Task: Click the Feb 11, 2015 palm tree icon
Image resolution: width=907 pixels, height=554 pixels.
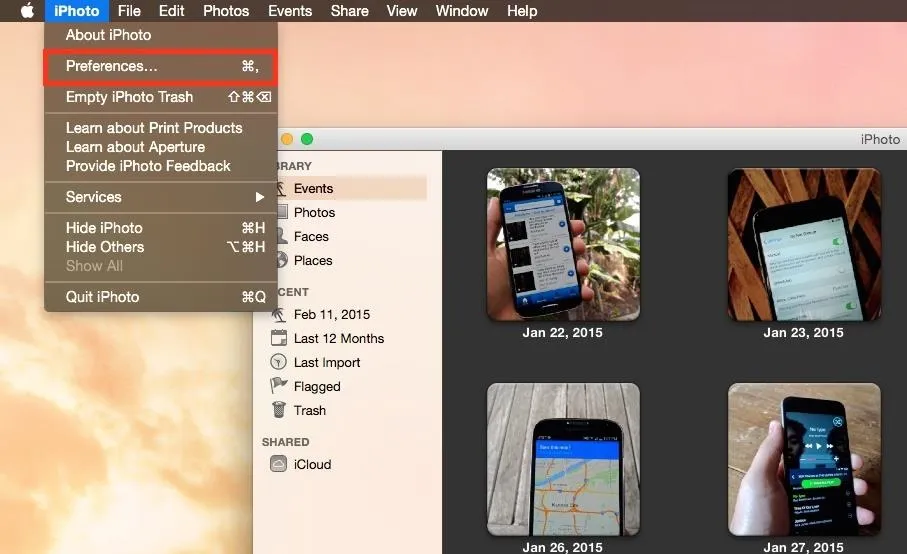Action: click(279, 315)
